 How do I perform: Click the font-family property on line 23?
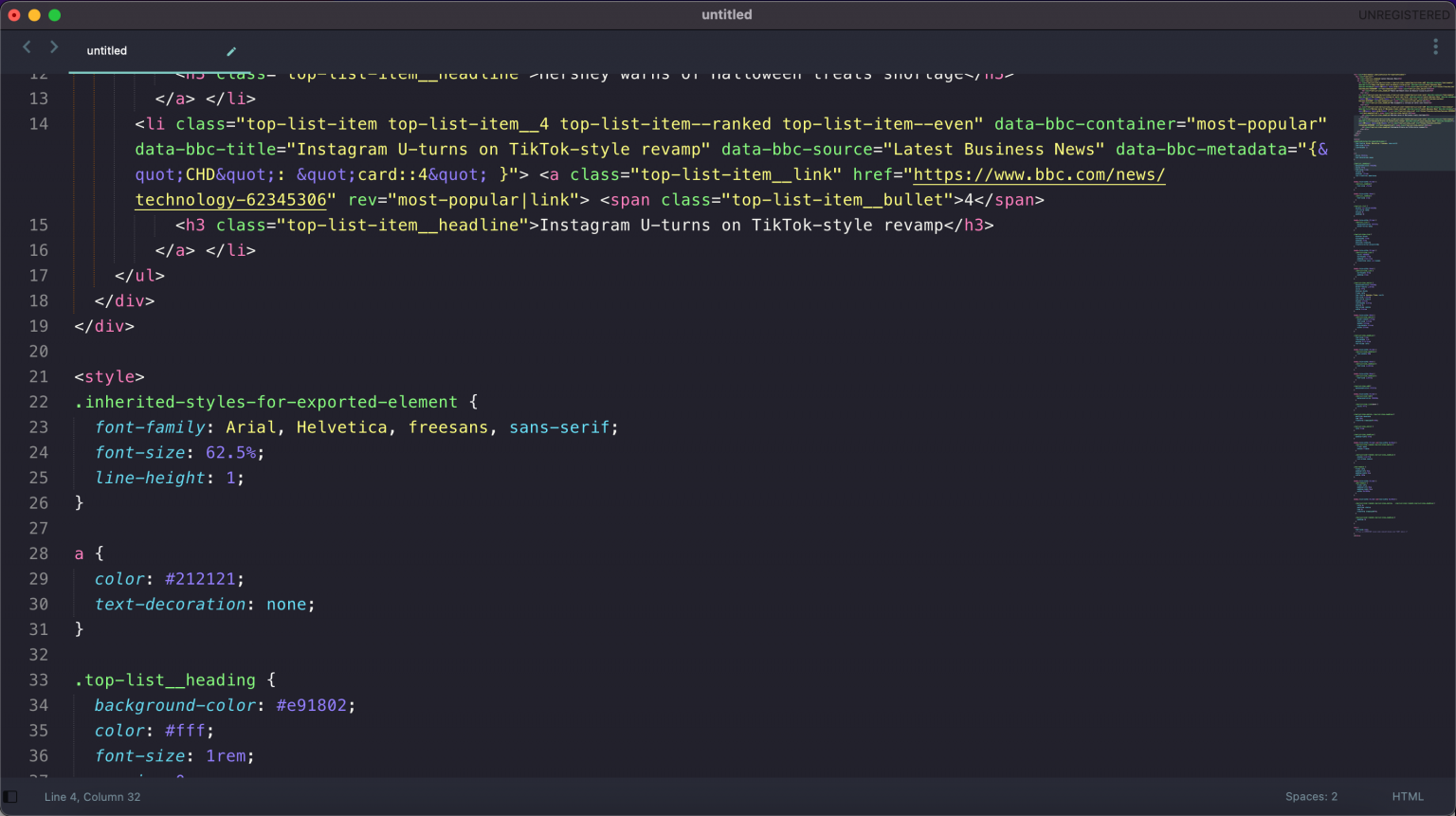[x=150, y=427]
